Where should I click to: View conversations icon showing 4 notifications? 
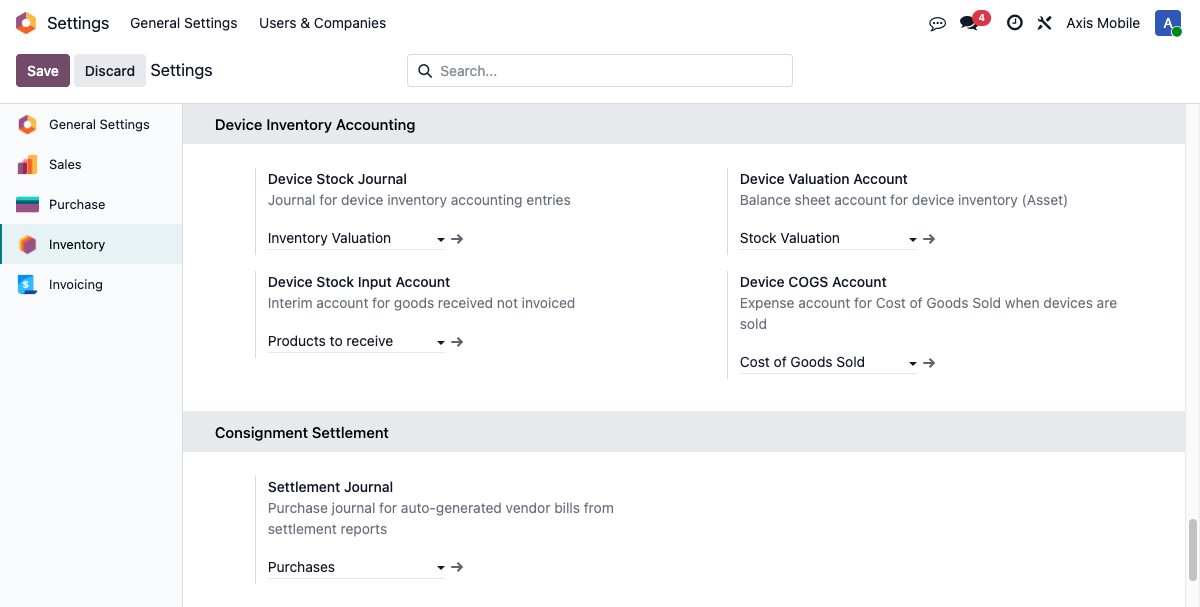click(968, 23)
